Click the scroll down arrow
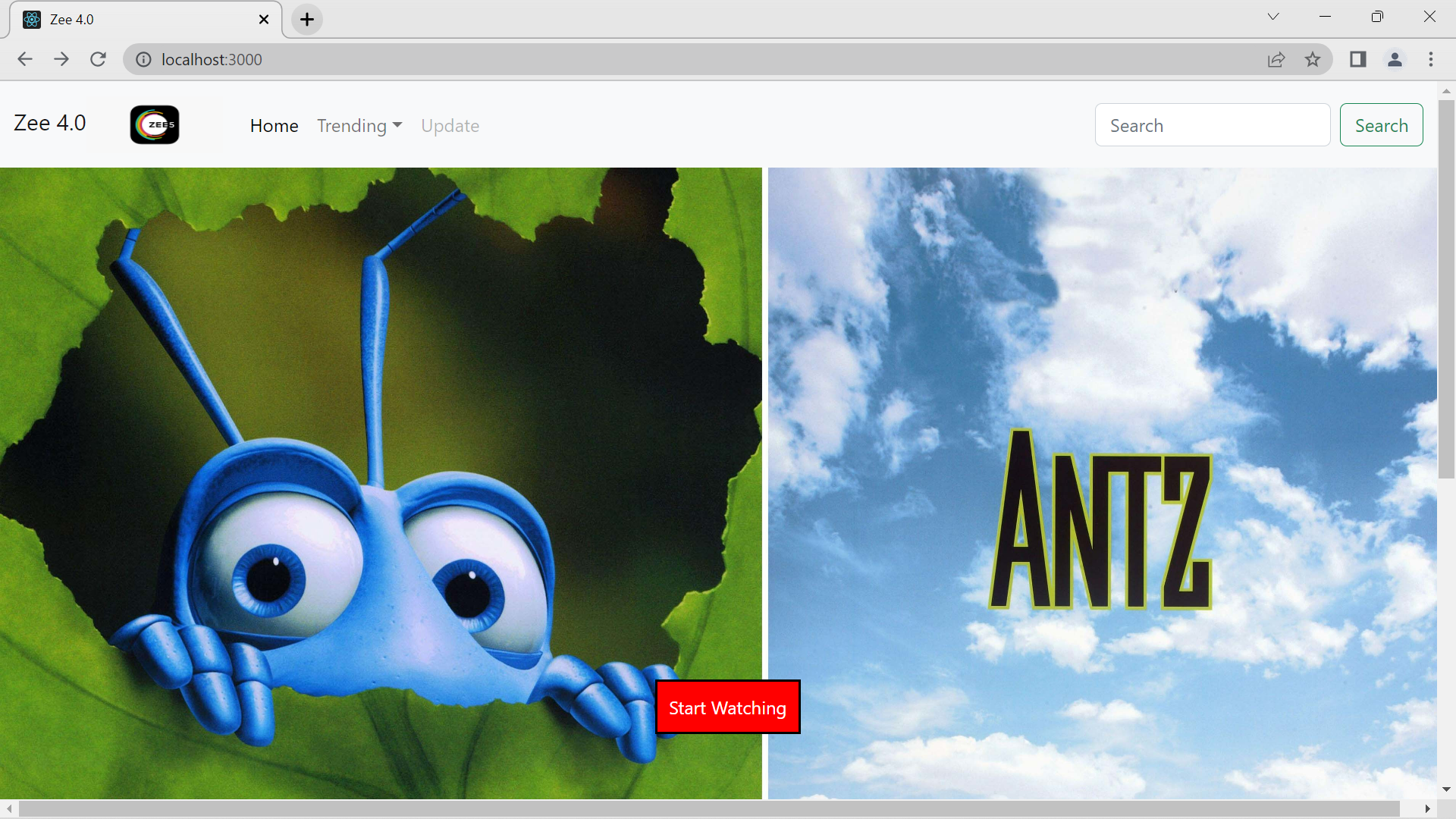 click(1446, 790)
